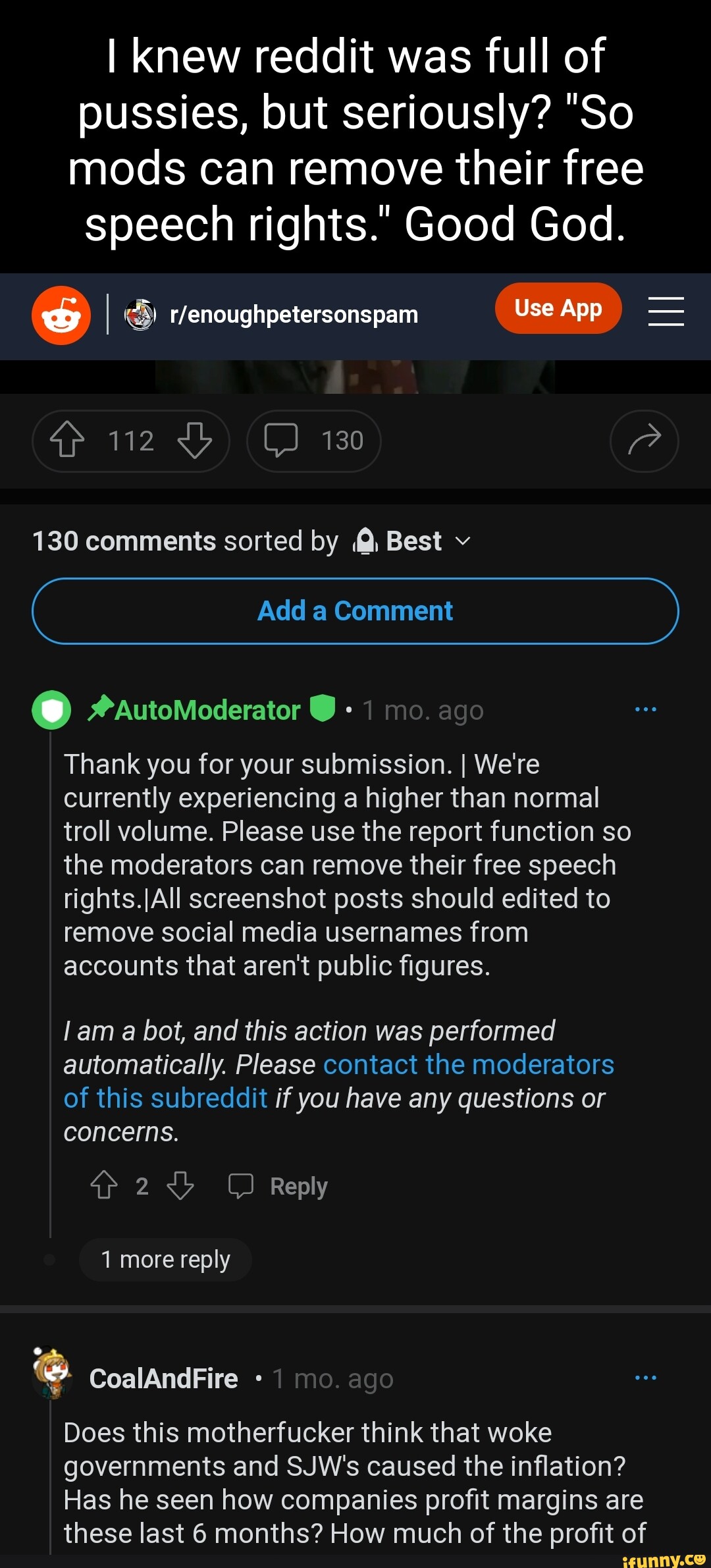Upvote the AutoModerator comment
Image resolution: width=711 pixels, height=1568 pixels.
coord(103,1185)
